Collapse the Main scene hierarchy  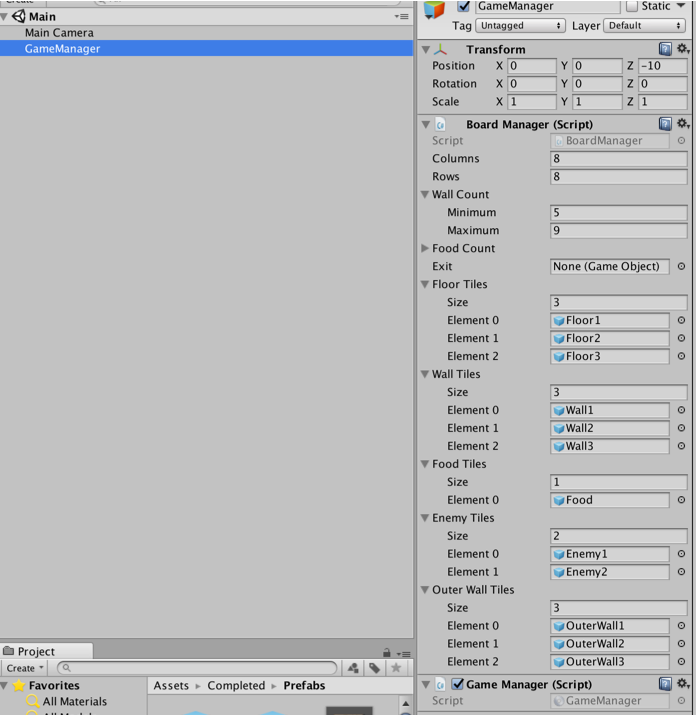tap(4, 17)
